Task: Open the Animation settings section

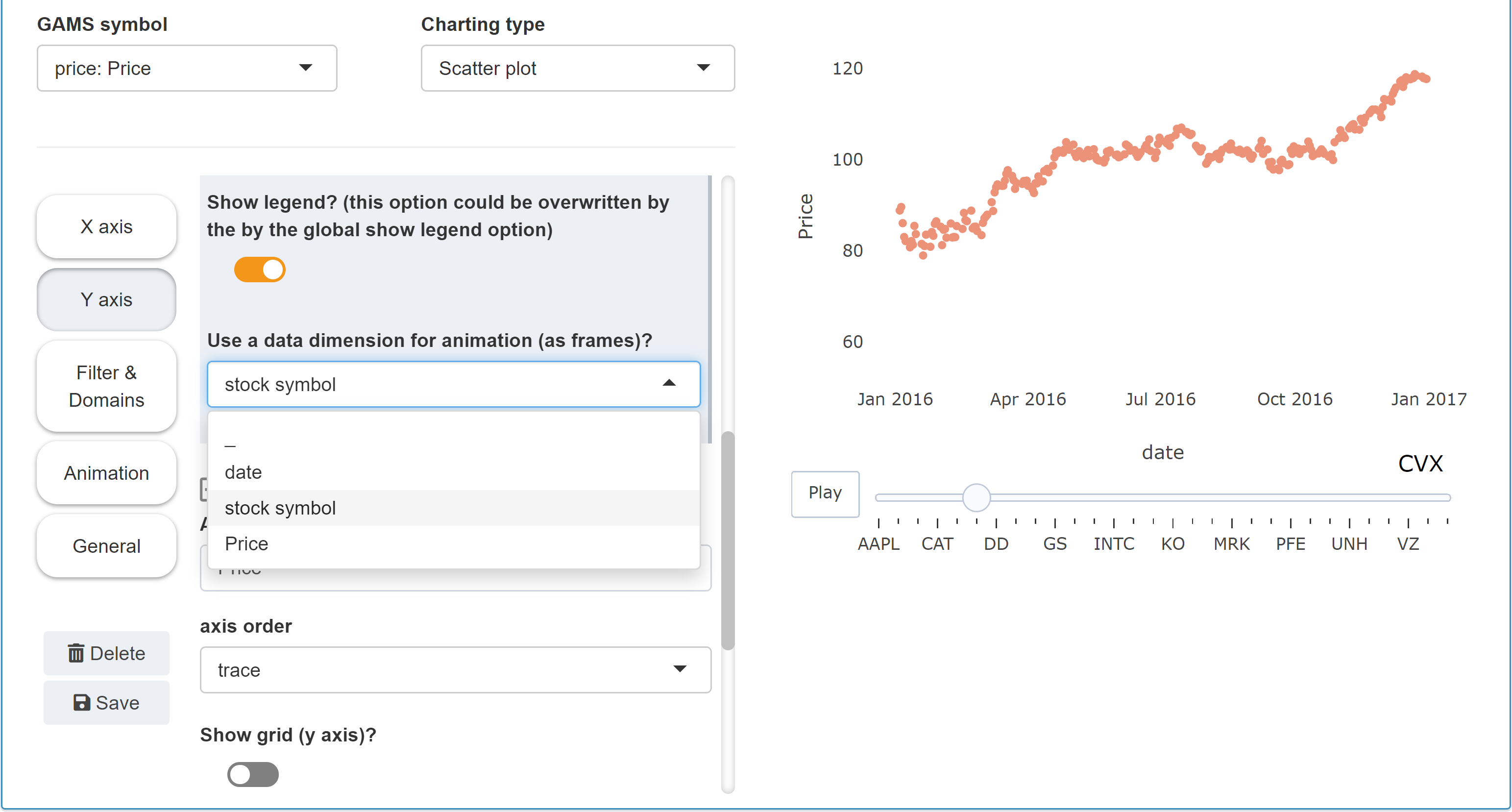Action: [106, 473]
